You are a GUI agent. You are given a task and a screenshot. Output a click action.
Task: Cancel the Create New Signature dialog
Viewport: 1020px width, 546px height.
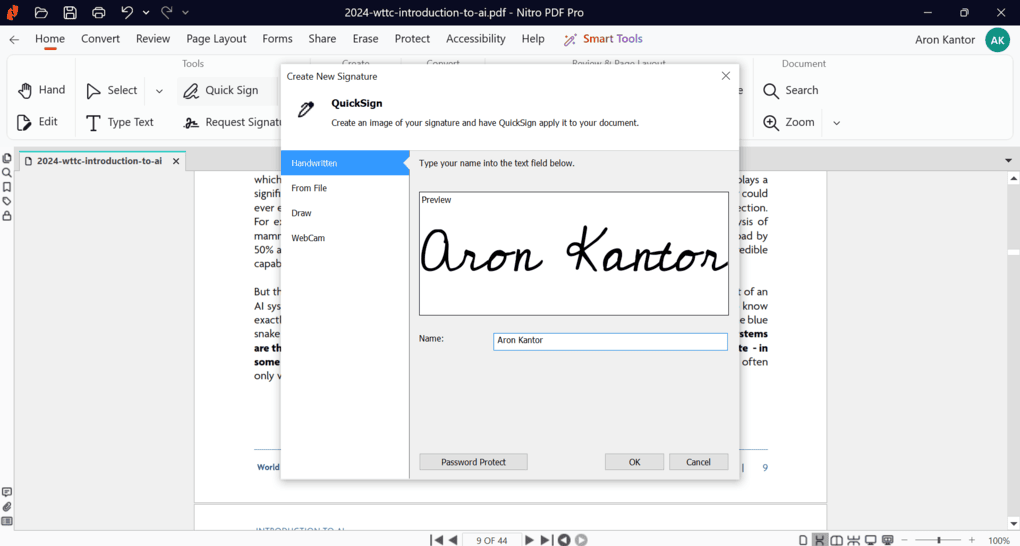click(x=699, y=462)
